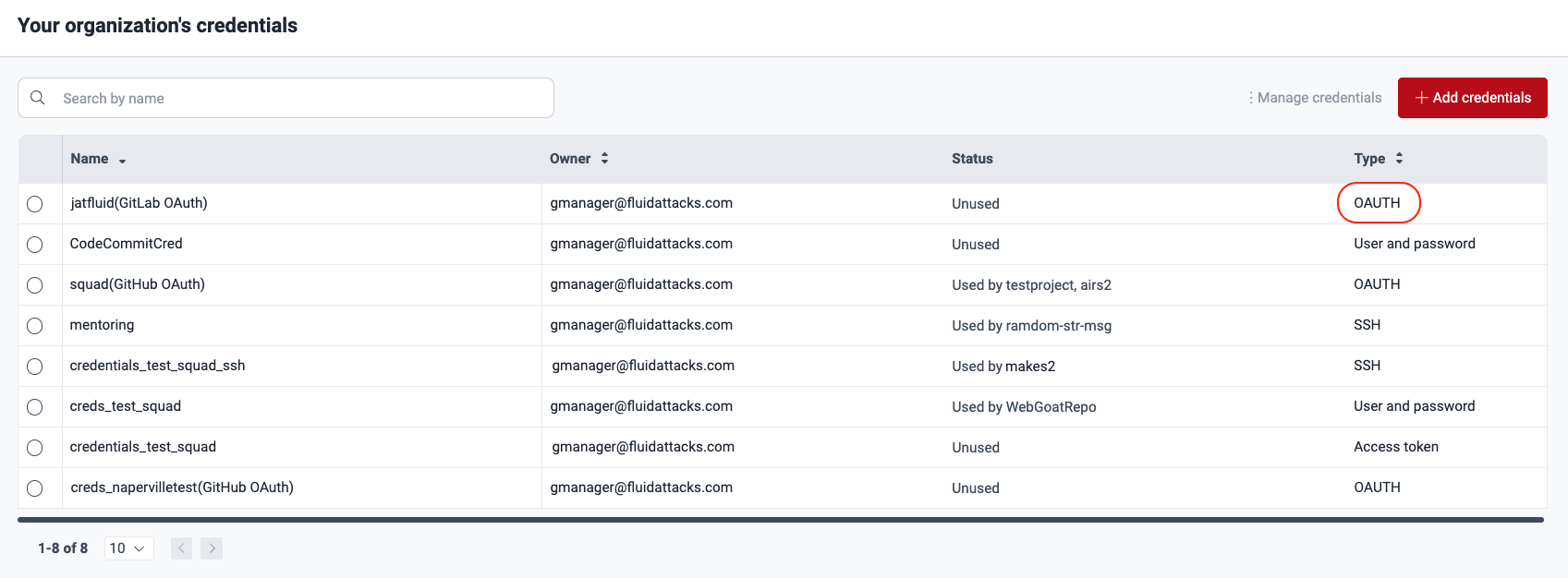Click the Name column sort arrow
The width and height of the screenshot is (1568, 578).
coord(122,161)
